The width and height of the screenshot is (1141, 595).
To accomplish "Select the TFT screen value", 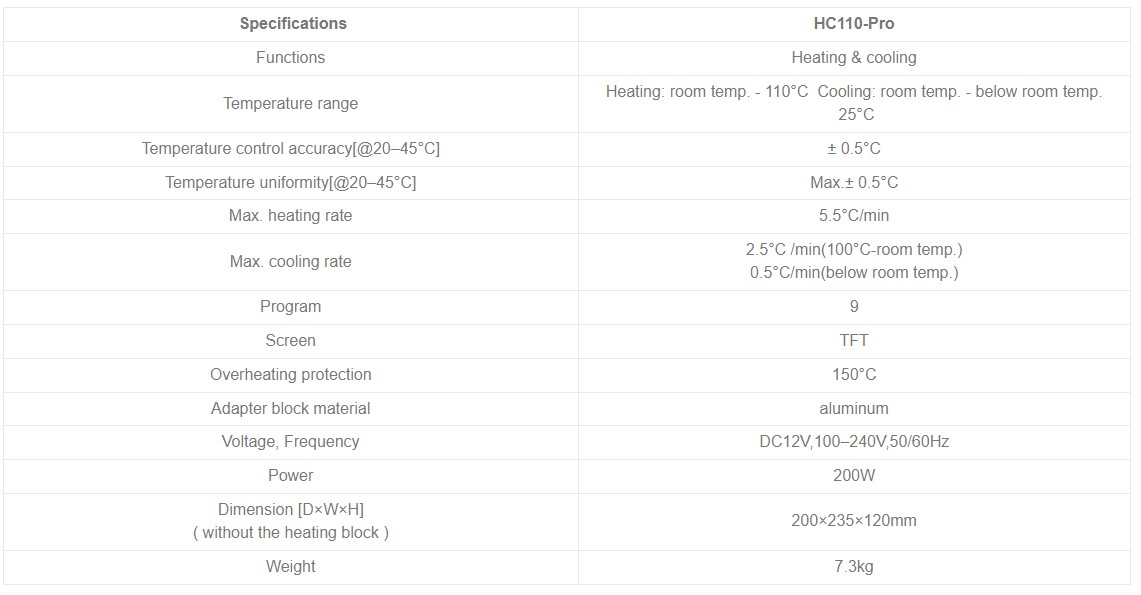I will point(854,341).
